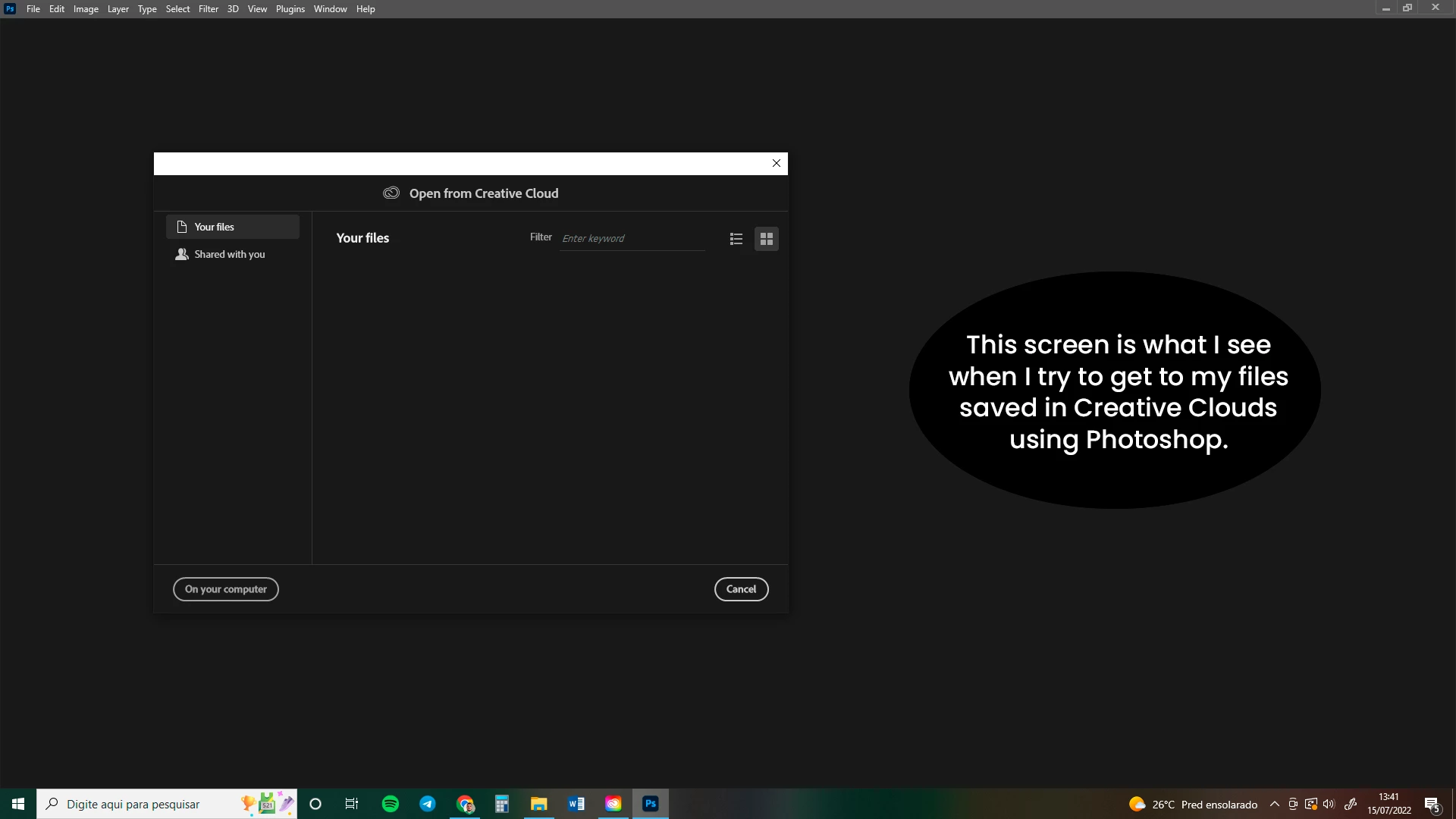Open Creative Cloud app in taskbar

click(613, 804)
